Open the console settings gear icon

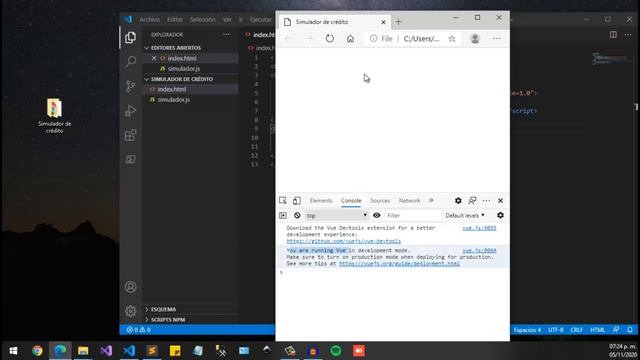pyautogui.click(x=500, y=215)
